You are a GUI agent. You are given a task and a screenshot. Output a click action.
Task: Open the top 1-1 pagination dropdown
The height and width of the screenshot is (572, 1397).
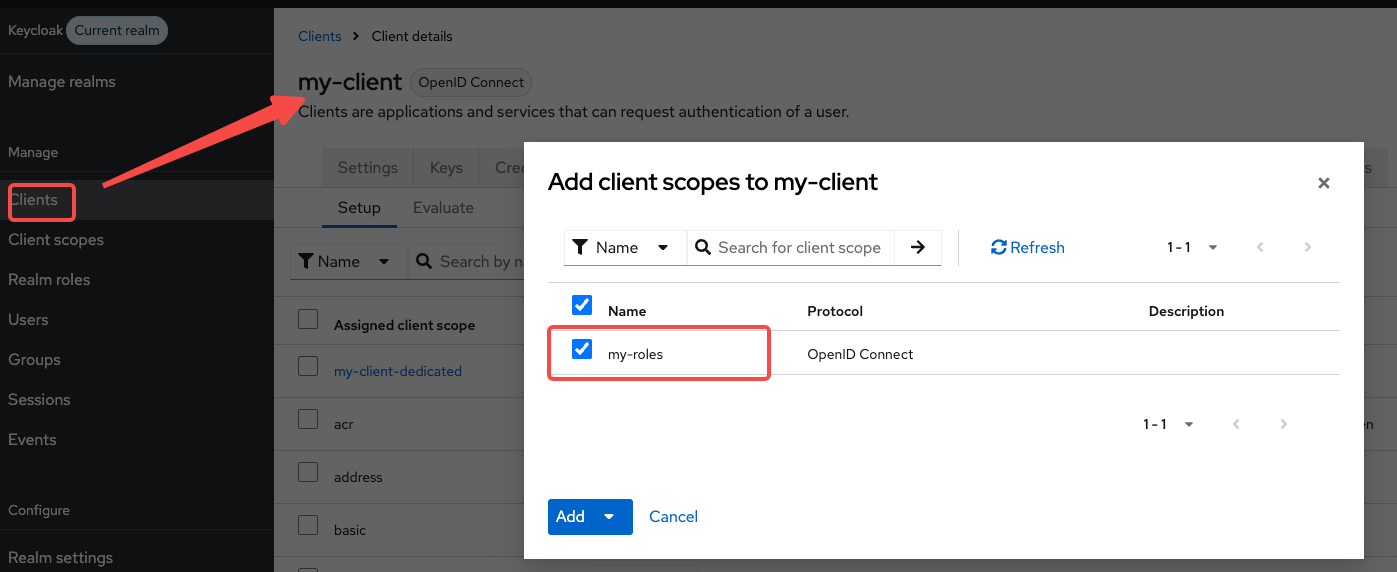click(x=1192, y=248)
